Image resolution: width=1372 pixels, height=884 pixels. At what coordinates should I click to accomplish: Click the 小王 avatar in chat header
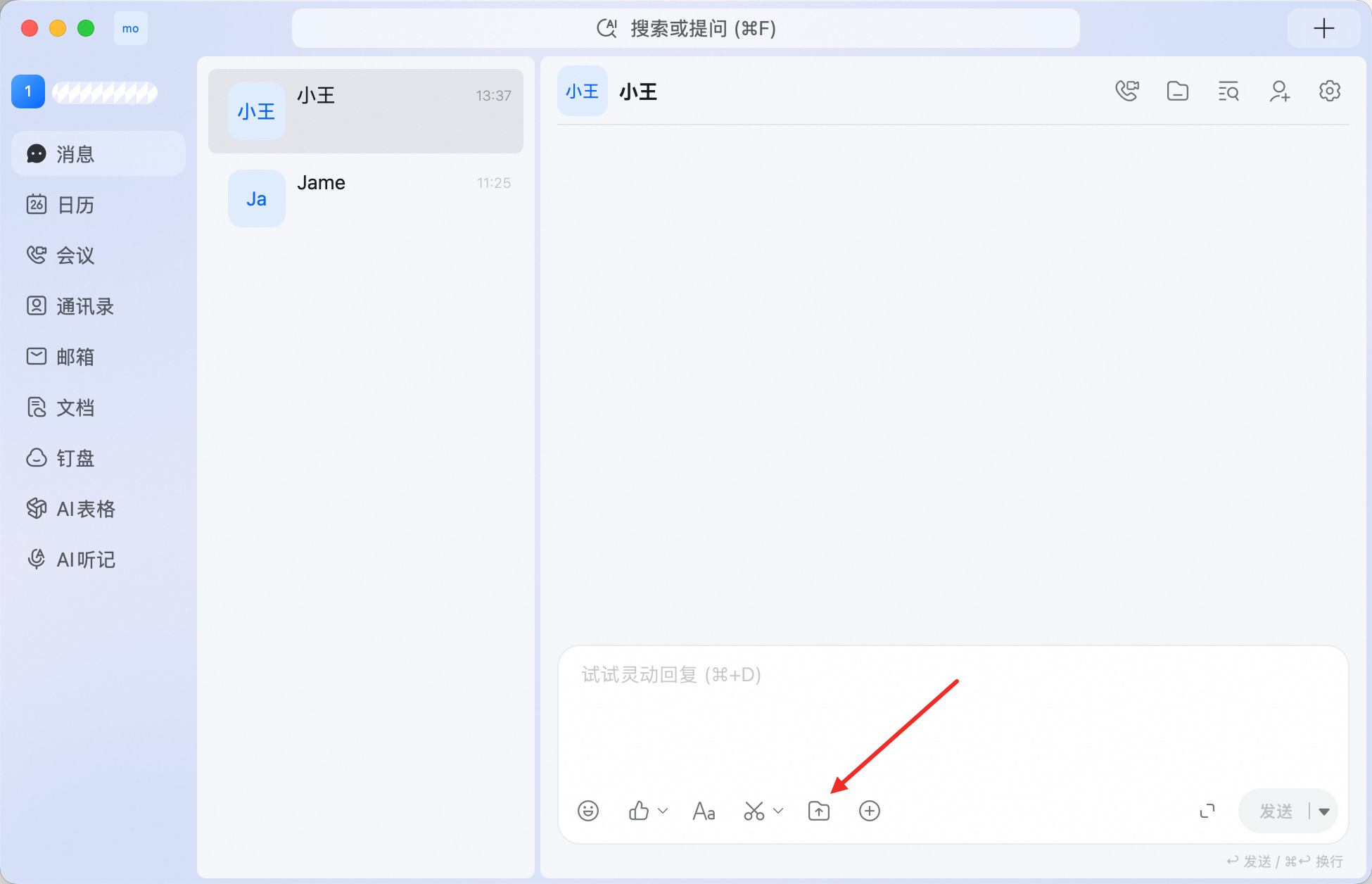point(583,91)
